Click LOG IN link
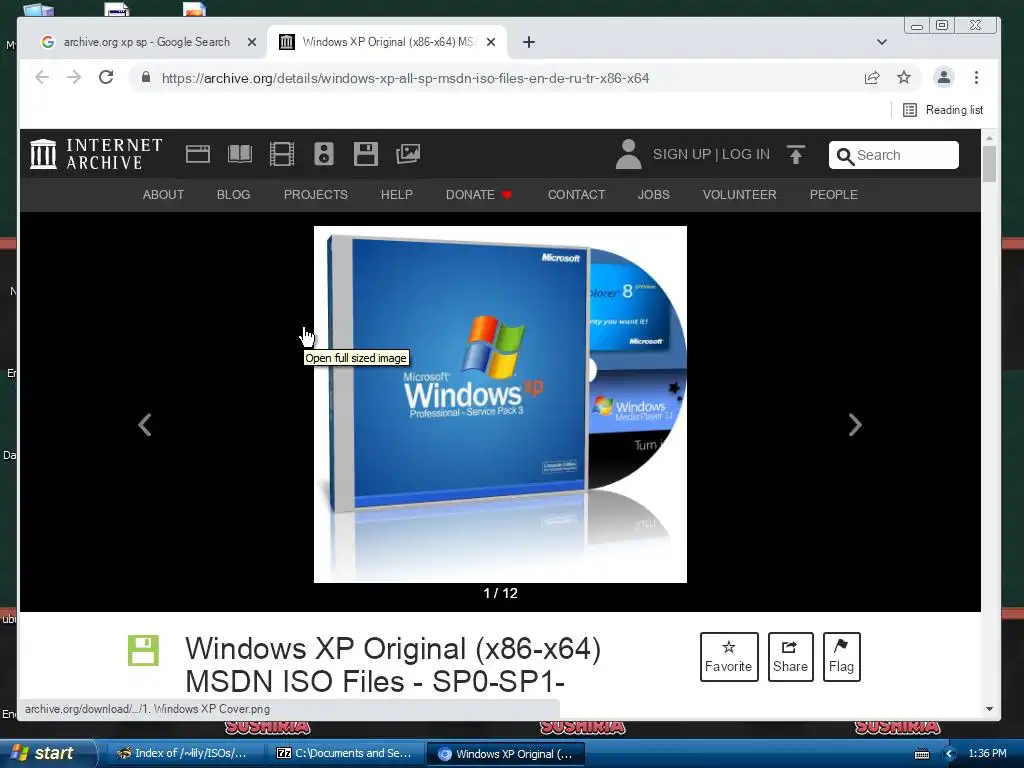The image size is (1024, 768). pyautogui.click(x=746, y=155)
